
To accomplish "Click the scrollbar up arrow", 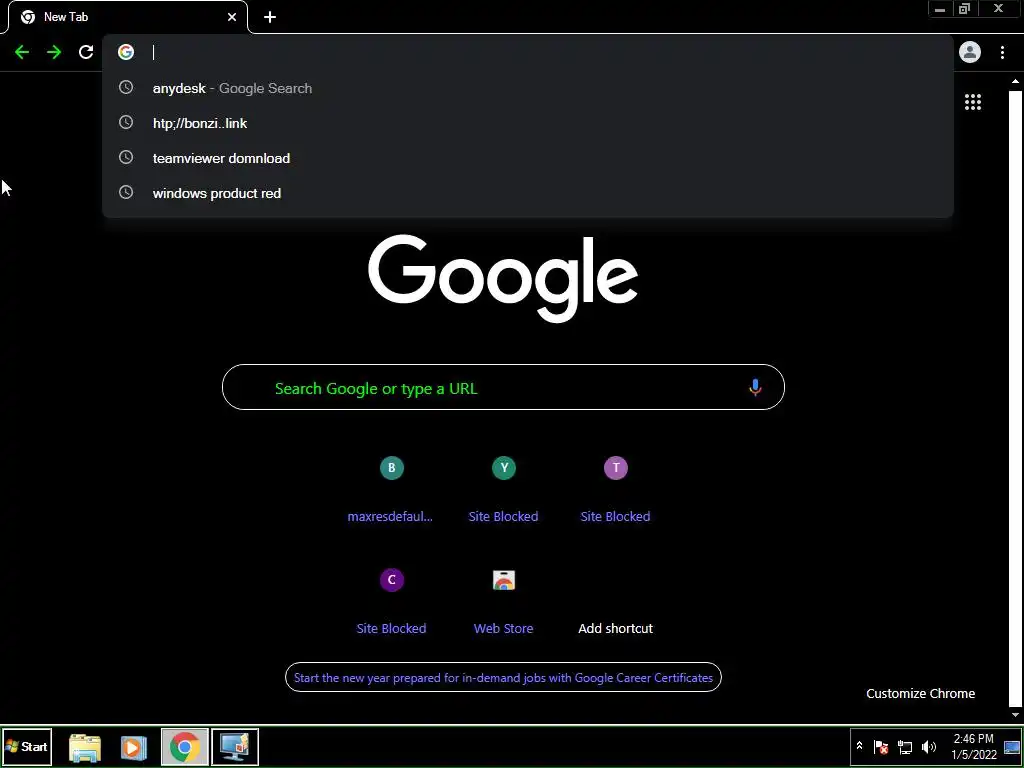I will tap(1015, 82).
